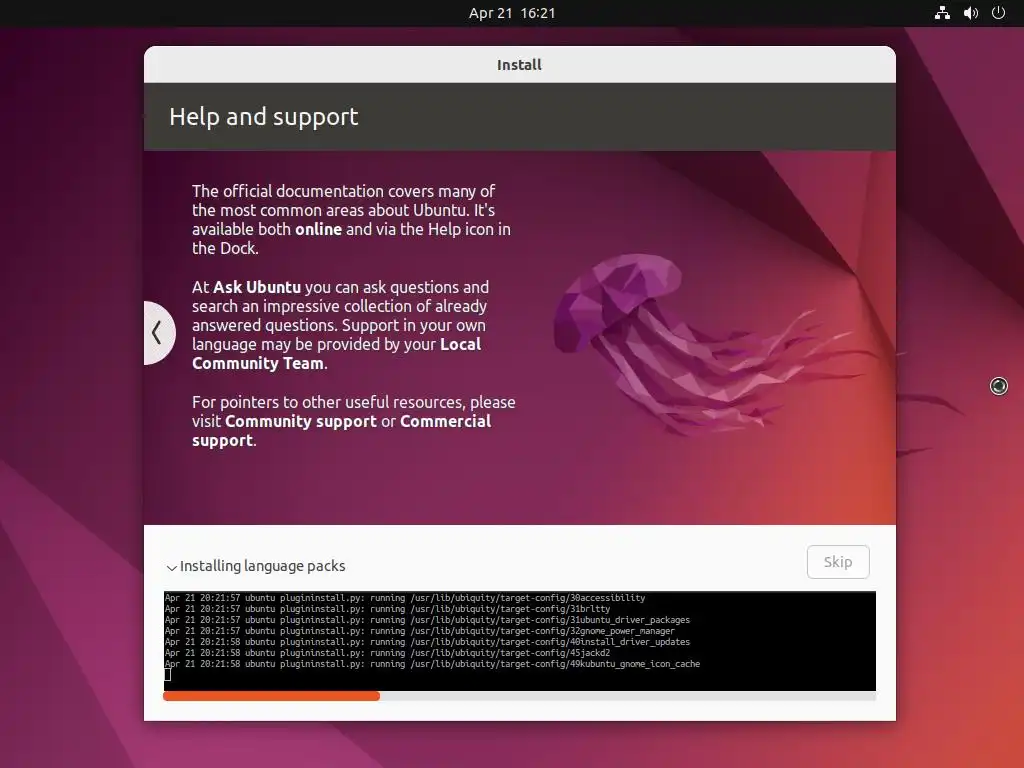The image size is (1024, 768).
Task: Click the Installing language packs status label
Action: [263, 566]
